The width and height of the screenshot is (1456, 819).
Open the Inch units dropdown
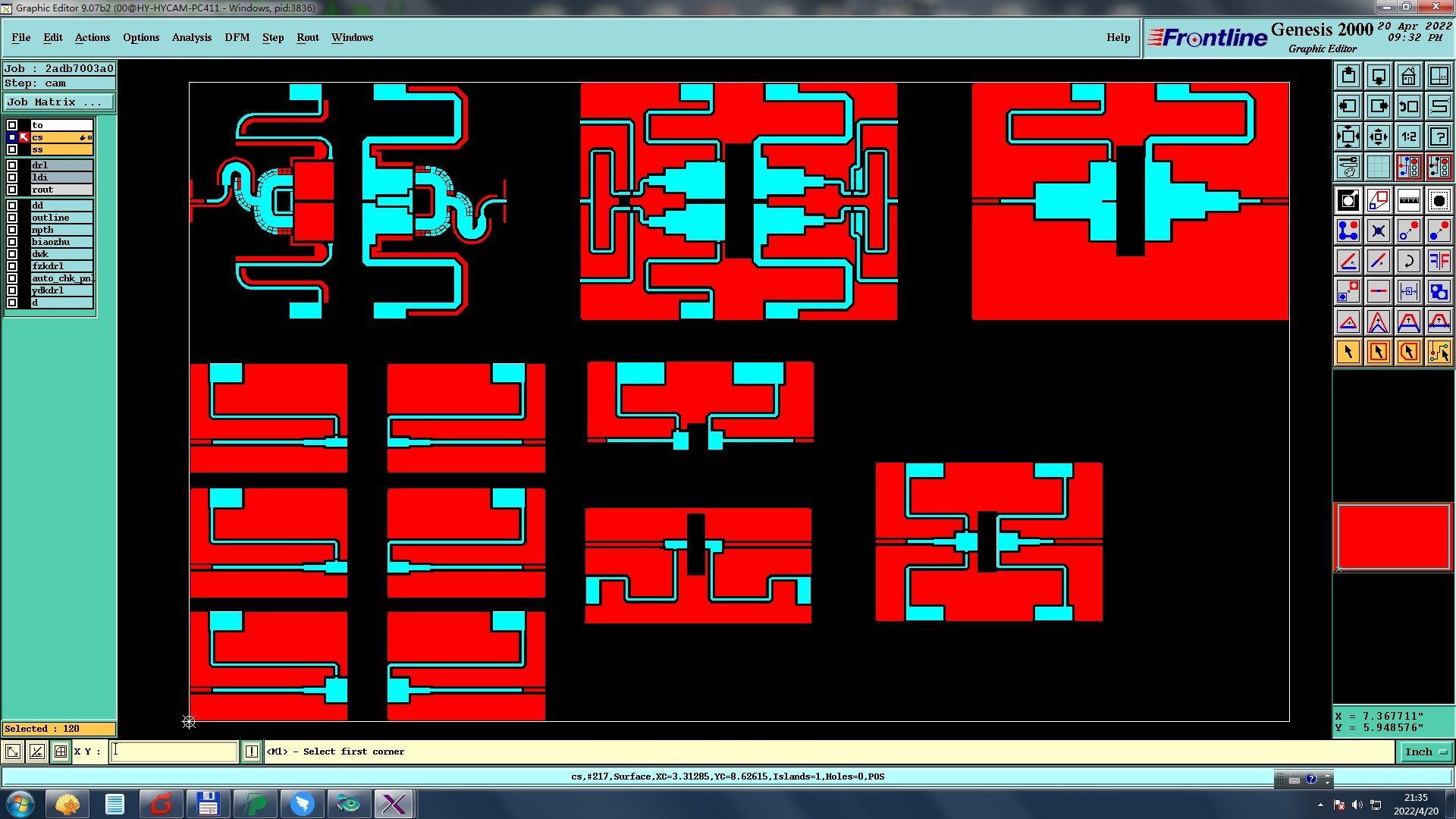point(1426,752)
